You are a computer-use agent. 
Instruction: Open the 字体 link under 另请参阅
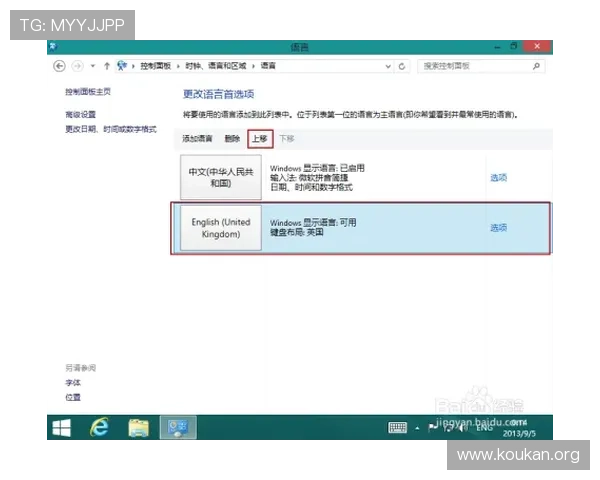coord(73,382)
